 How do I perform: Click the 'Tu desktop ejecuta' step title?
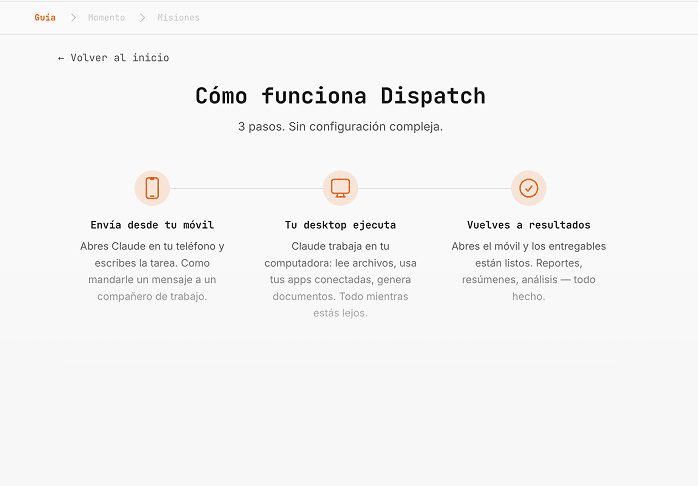[x=341, y=225]
